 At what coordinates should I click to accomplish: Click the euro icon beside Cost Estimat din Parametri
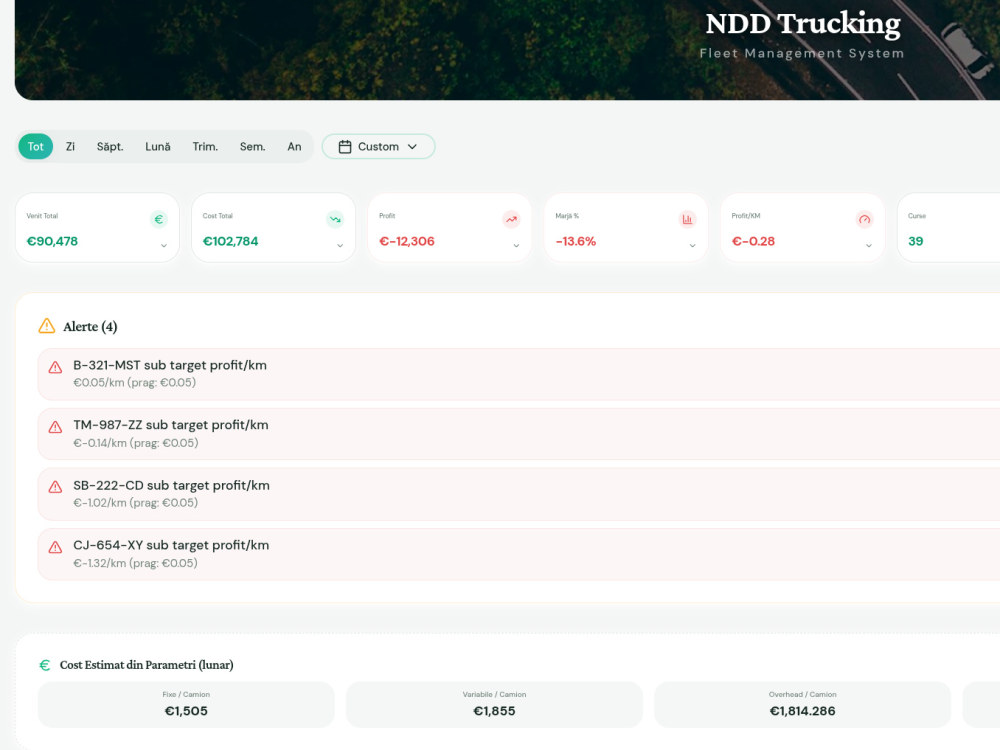[x=45, y=665]
